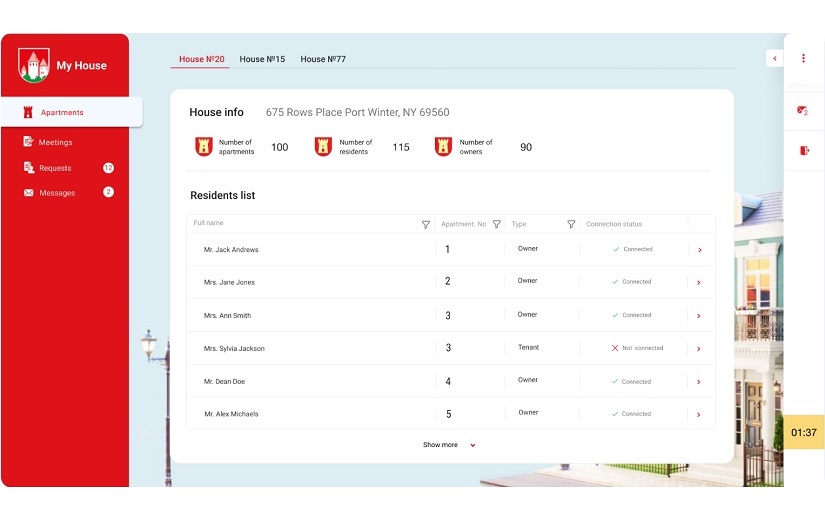Image resolution: width=825 pixels, height=525 pixels.
Task: Open the mail notifications icon on right panel
Action: pyautogui.click(x=802, y=110)
